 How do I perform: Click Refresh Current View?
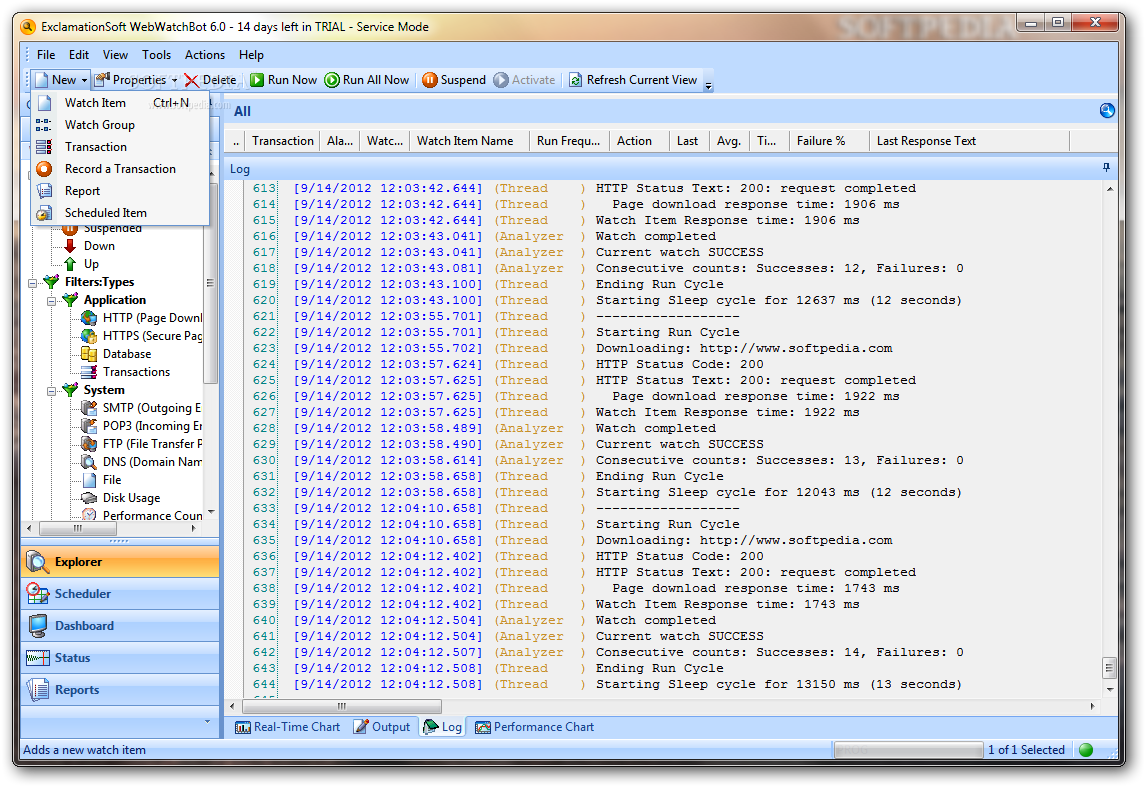click(633, 80)
